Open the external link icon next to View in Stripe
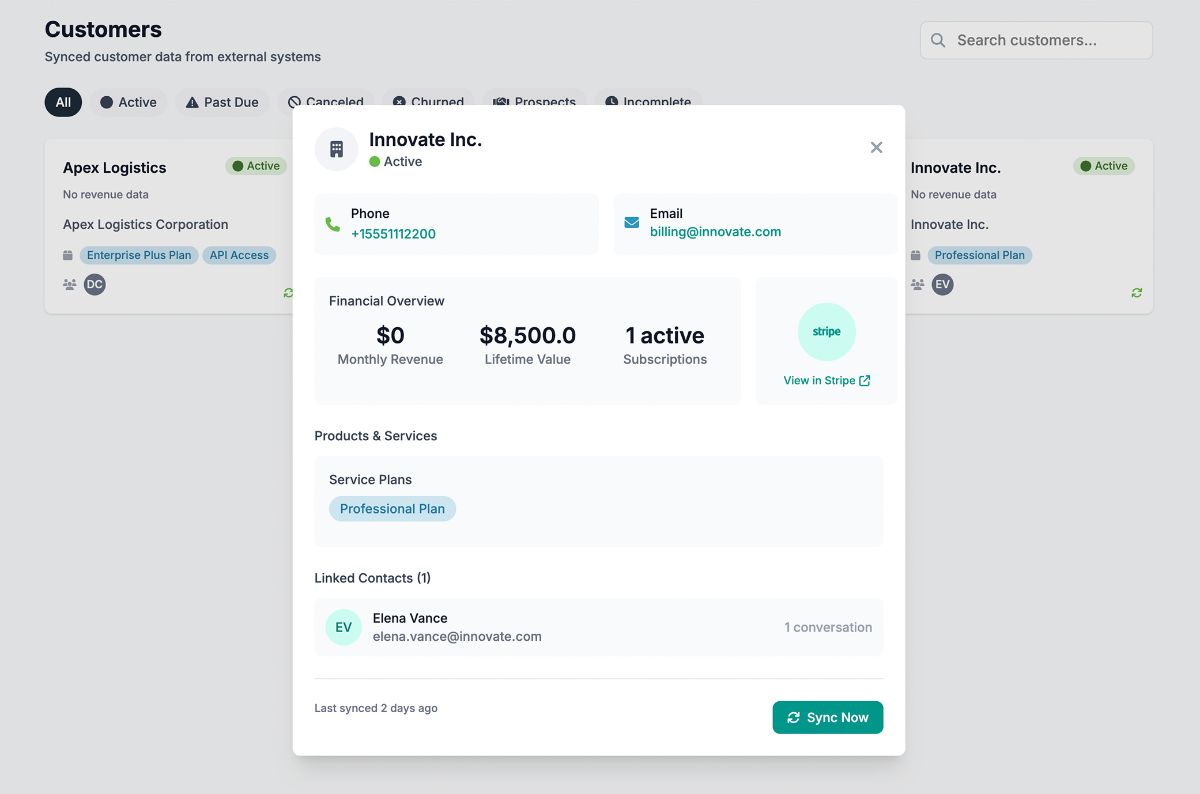1200x794 pixels. click(x=865, y=380)
